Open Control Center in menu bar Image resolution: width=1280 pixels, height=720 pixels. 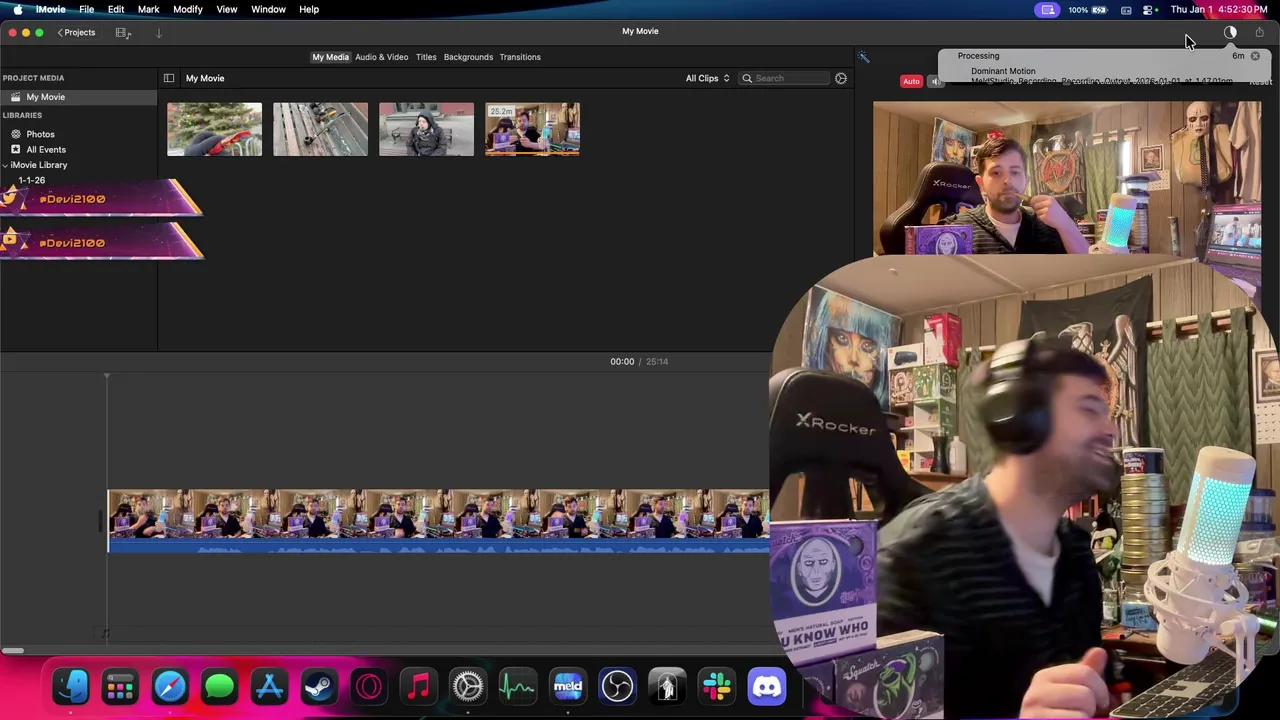(1149, 10)
